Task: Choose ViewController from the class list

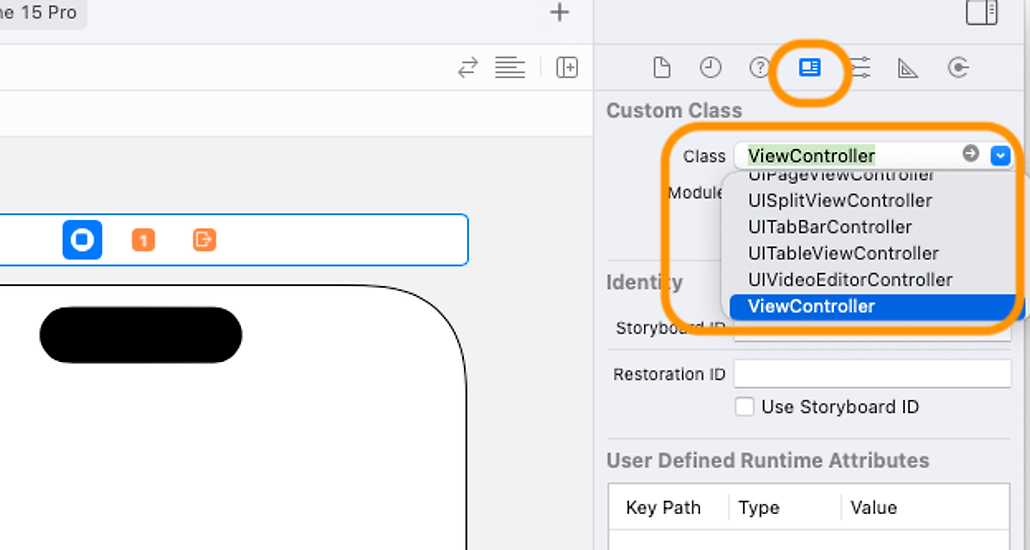Action: click(x=876, y=307)
